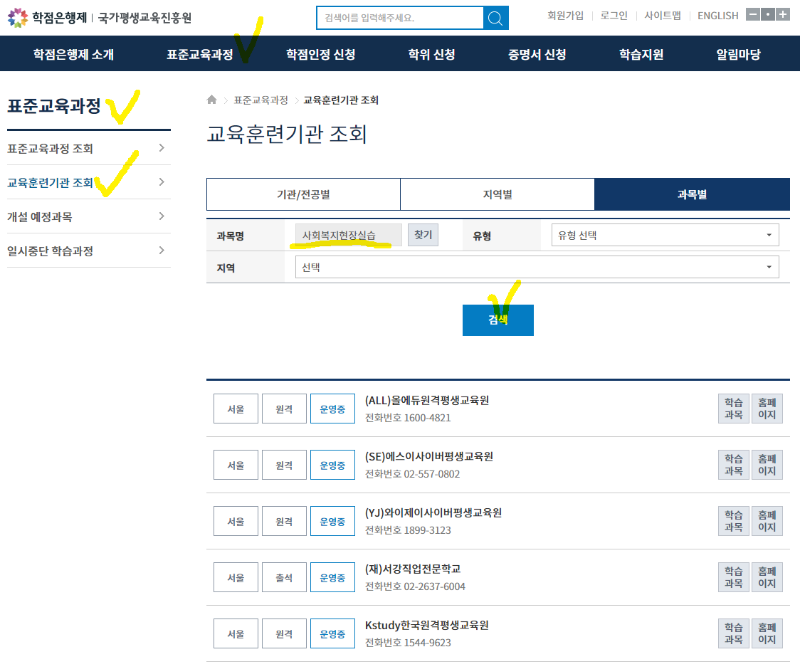Open the 지역 selection dropdown
Screen dimensions: 800x664
point(537,267)
